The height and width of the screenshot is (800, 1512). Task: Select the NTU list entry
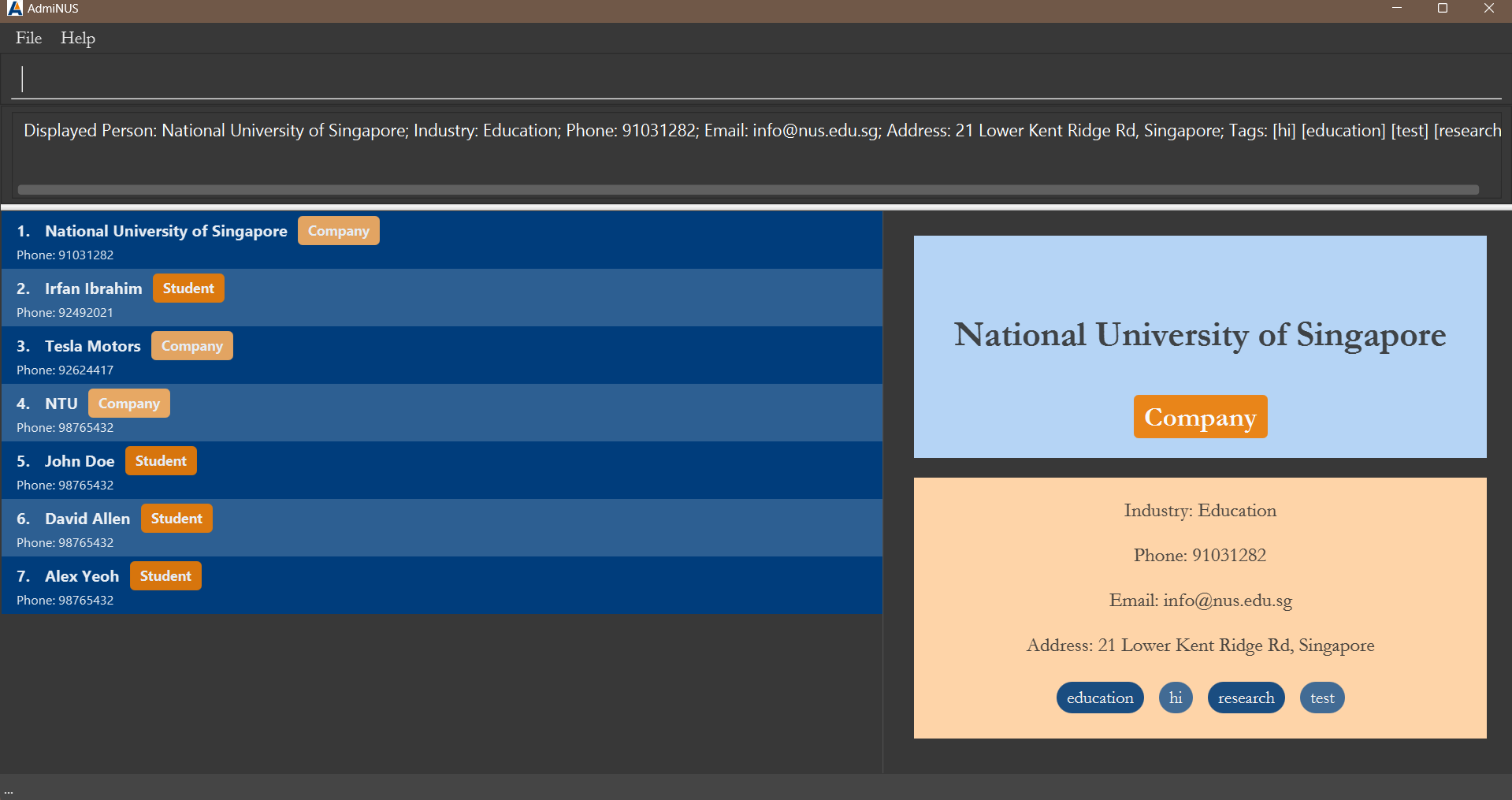[x=441, y=413]
